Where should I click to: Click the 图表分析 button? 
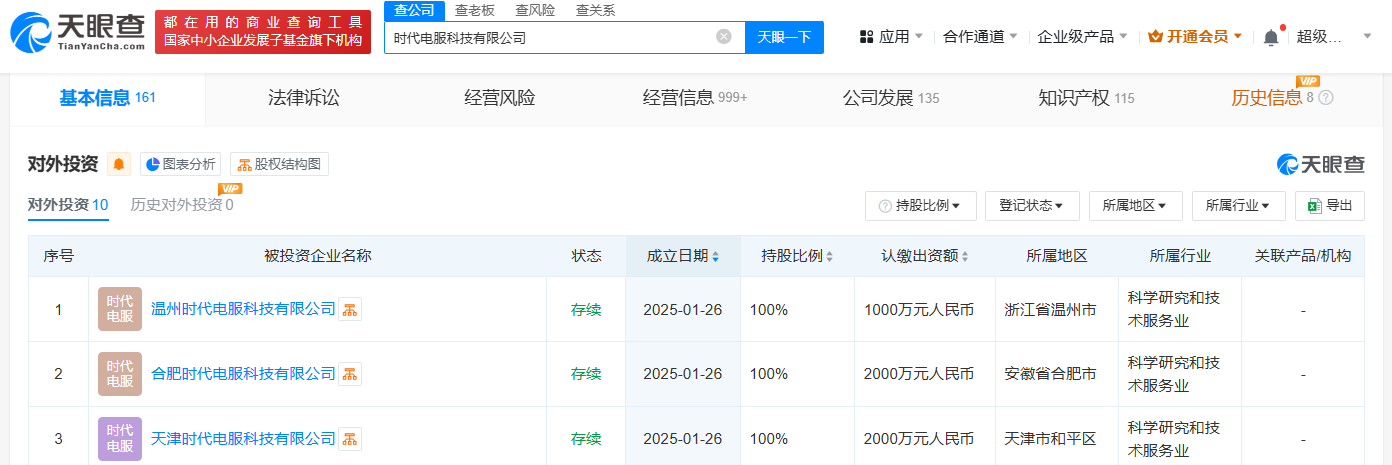(x=180, y=164)
